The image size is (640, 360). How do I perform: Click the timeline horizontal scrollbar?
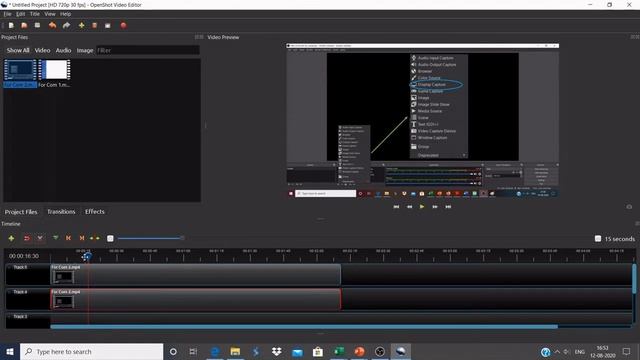[x=304, y=327]
